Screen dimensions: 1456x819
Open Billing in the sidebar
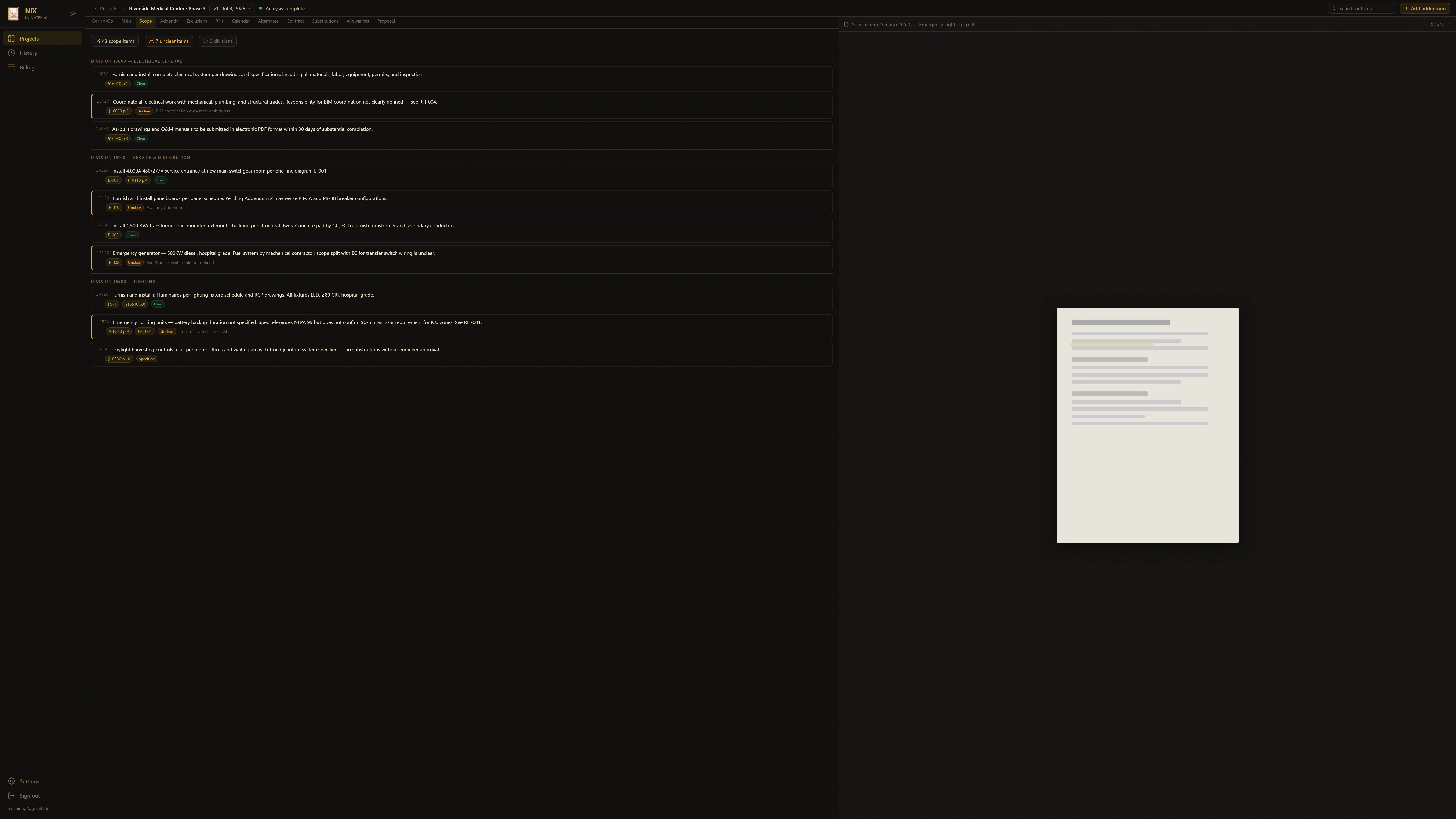coord(42,67)
